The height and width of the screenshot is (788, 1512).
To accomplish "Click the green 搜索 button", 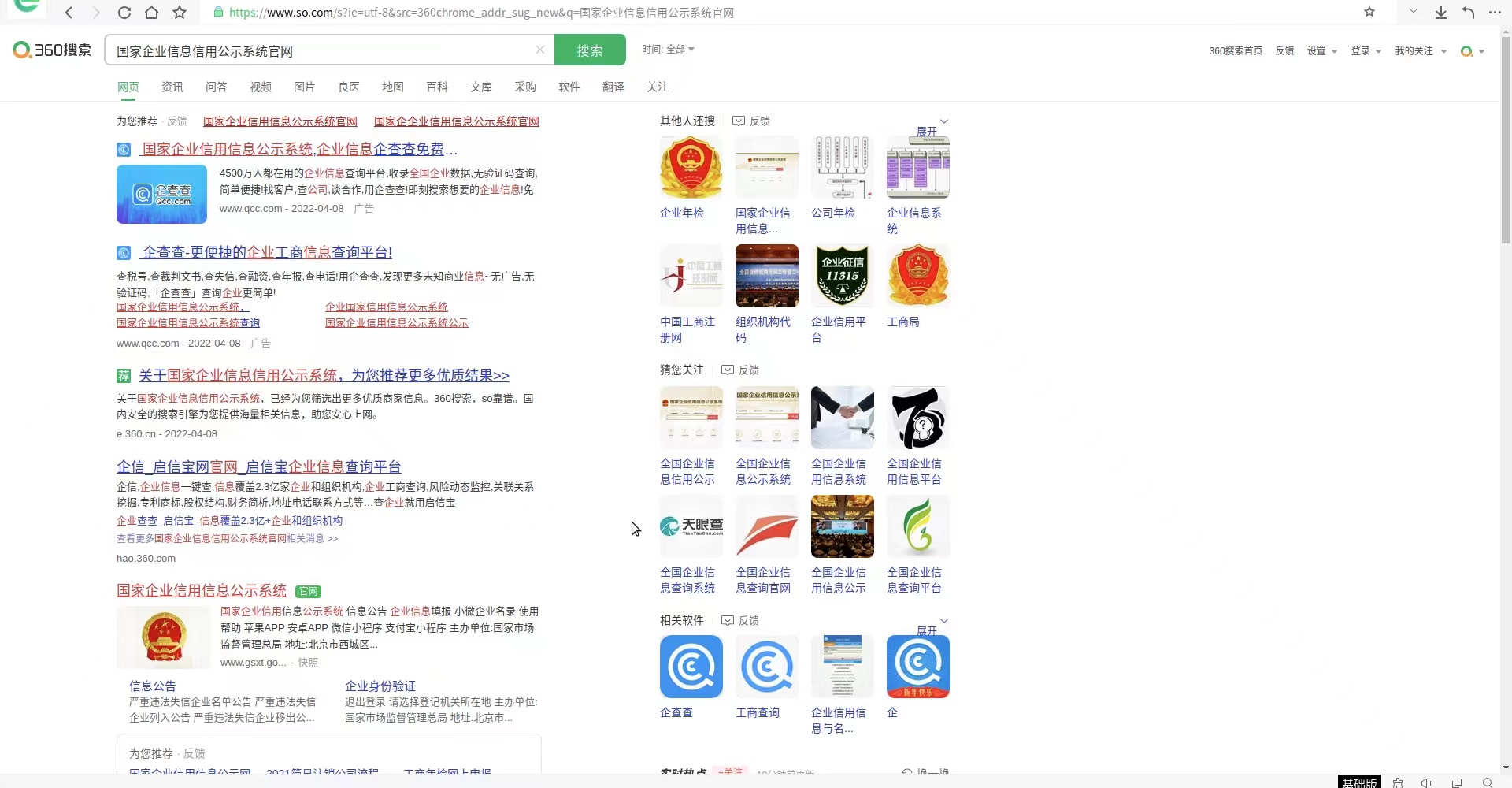I will pyautogui.click(x=590, y=50).
